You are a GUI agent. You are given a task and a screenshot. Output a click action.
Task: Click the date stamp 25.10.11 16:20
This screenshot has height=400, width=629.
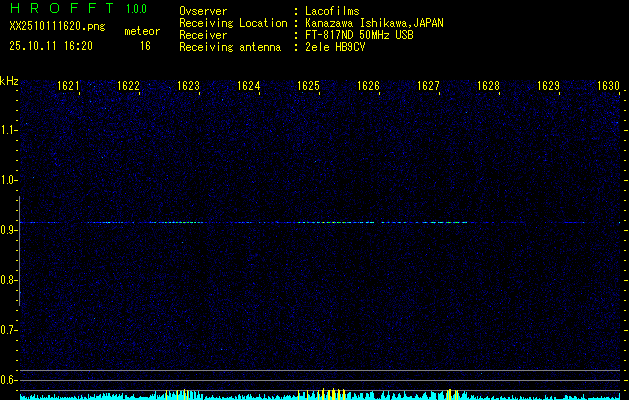(50, 46)
